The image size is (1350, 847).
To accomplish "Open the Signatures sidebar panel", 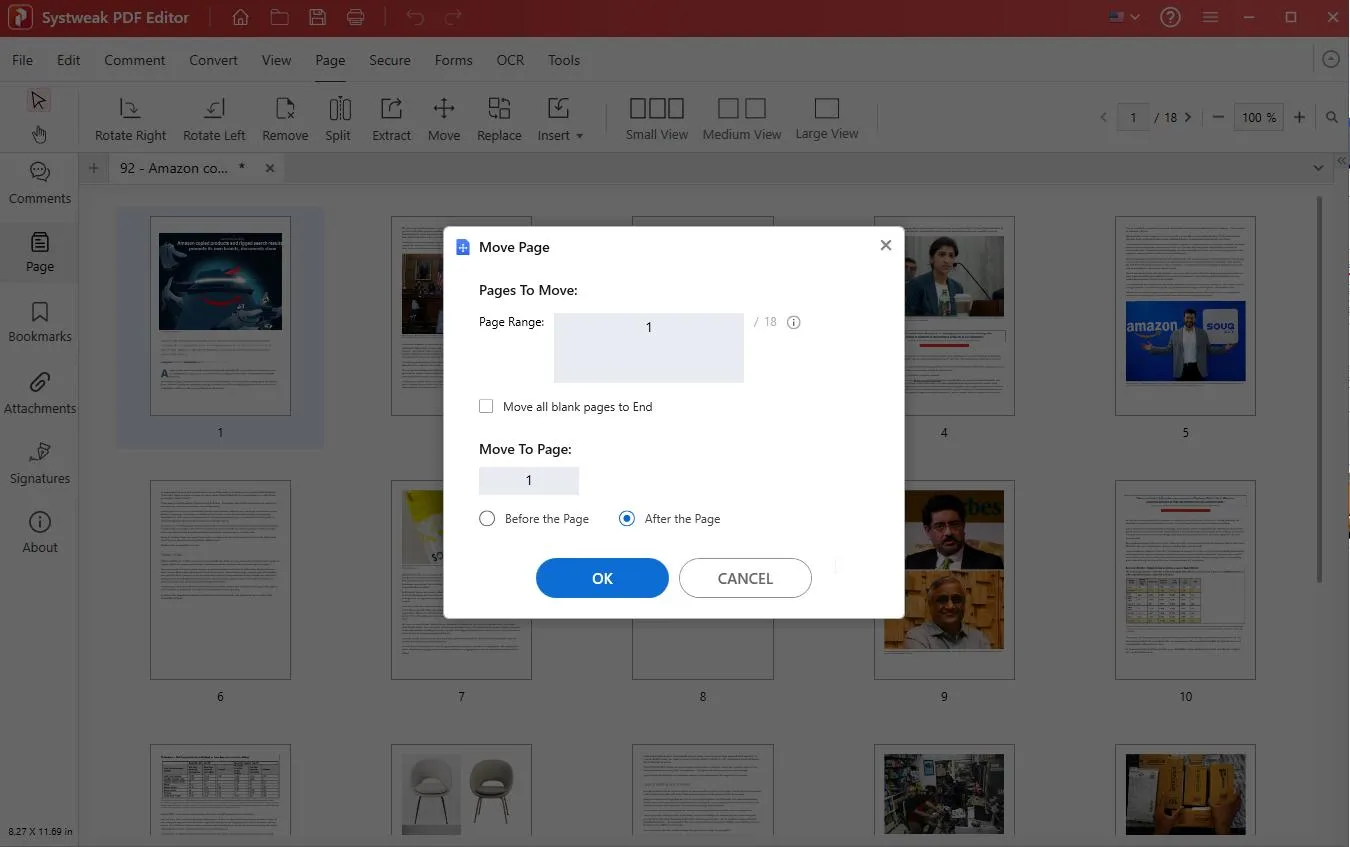I will (40, 463).
